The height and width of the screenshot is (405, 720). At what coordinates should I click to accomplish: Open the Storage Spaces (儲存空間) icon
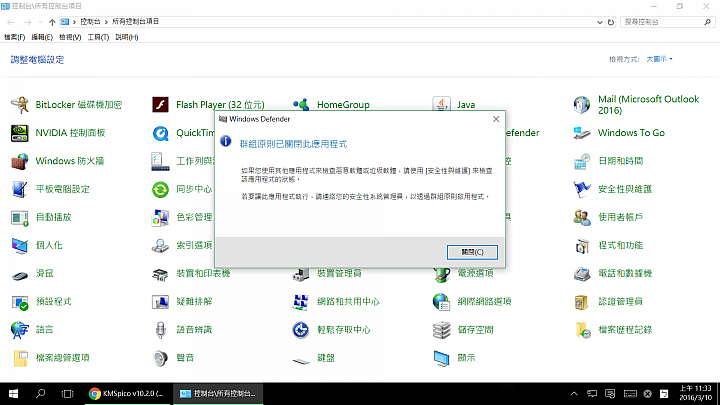click(441, 330)
